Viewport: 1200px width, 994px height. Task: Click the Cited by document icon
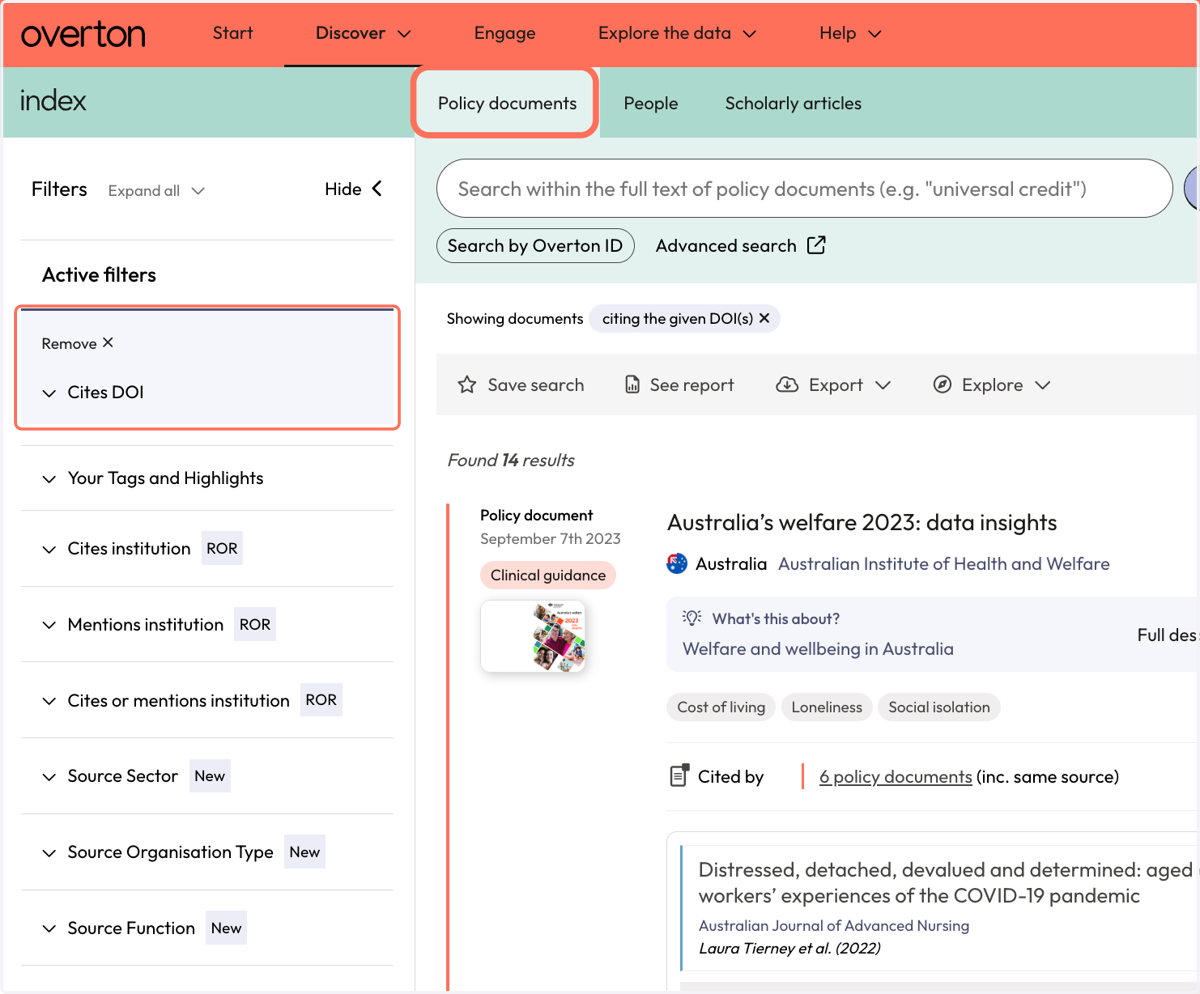(x=679, y=776)
